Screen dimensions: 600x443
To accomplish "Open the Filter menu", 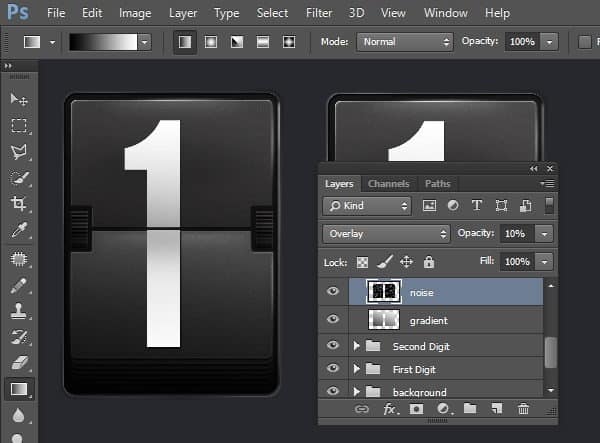I will (x=319, y=13).
